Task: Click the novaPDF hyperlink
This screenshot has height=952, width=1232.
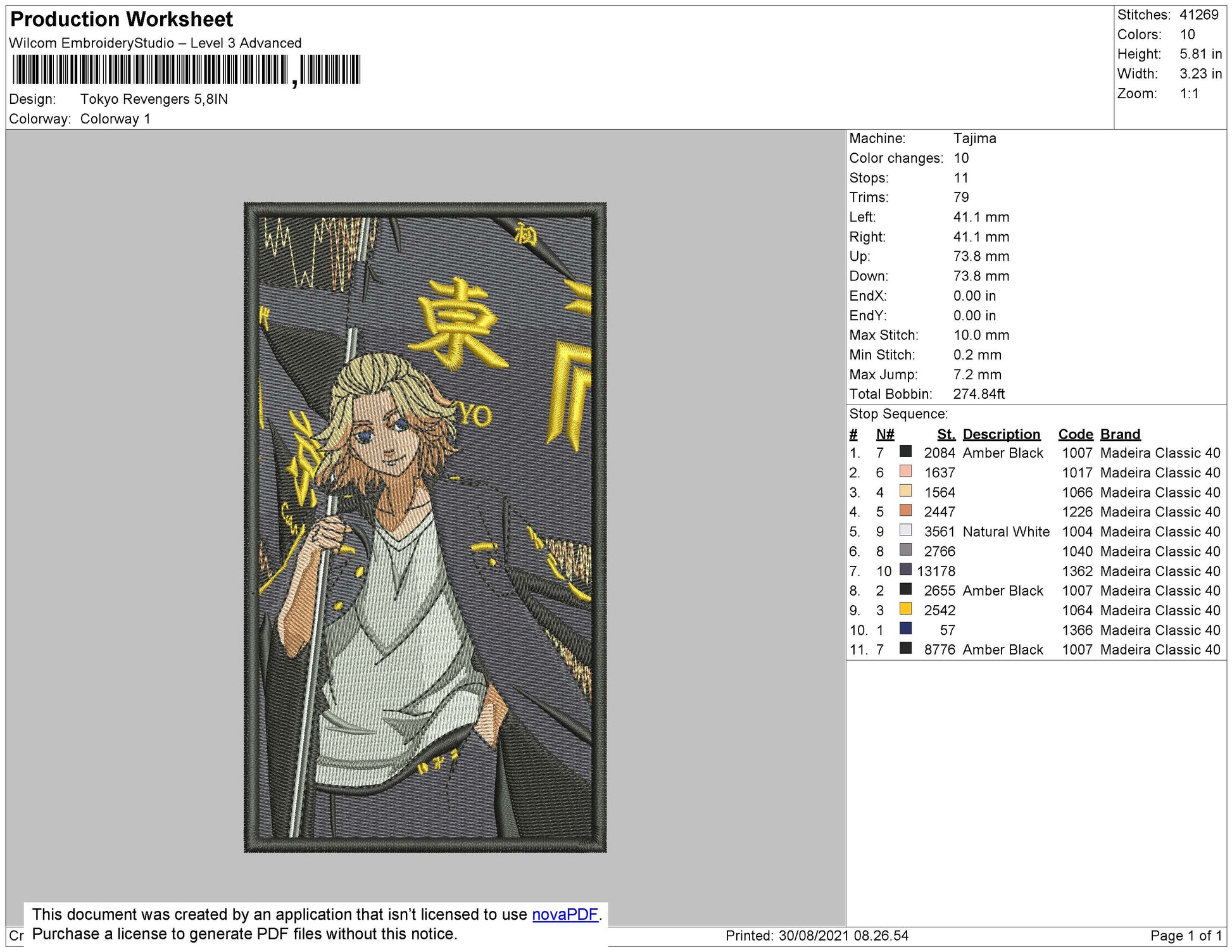Action: [x=565, y=915]
